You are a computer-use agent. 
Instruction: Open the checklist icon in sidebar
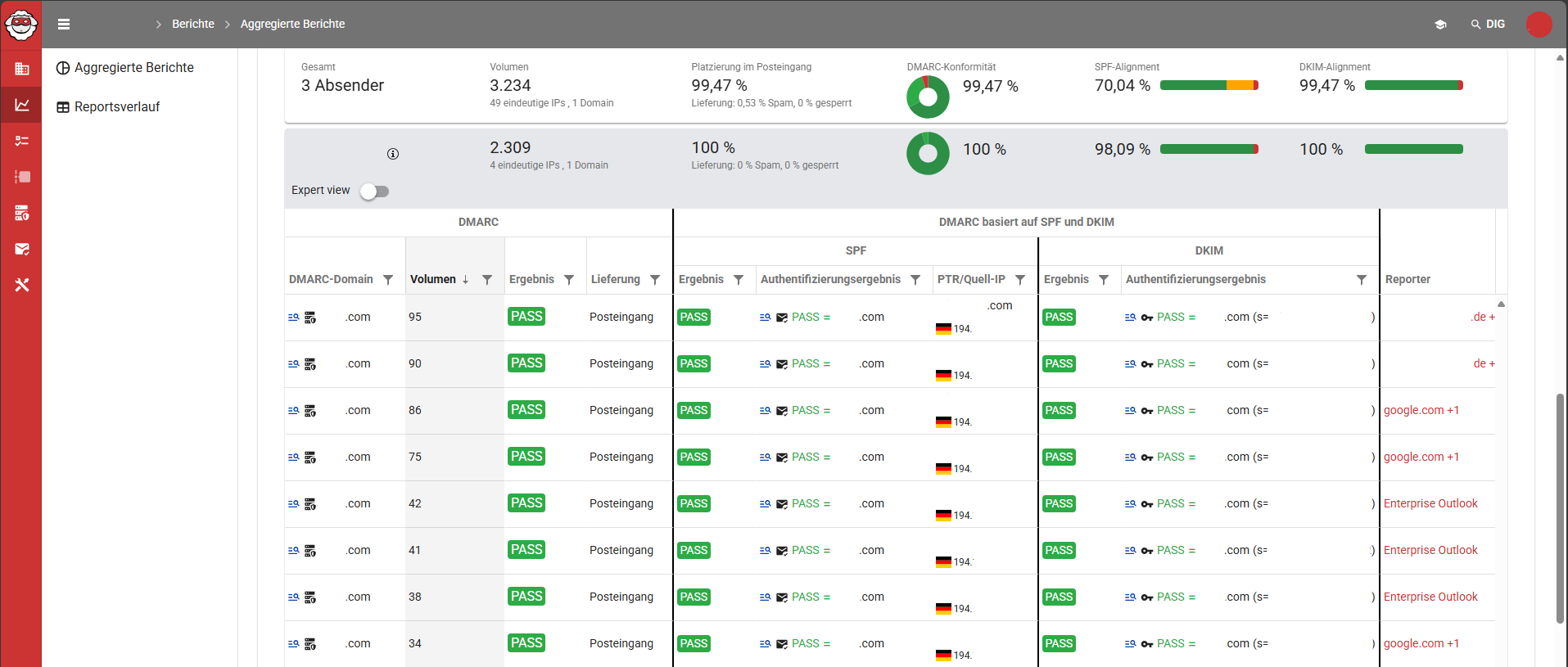pyautogui.click(x=22, y=141)
